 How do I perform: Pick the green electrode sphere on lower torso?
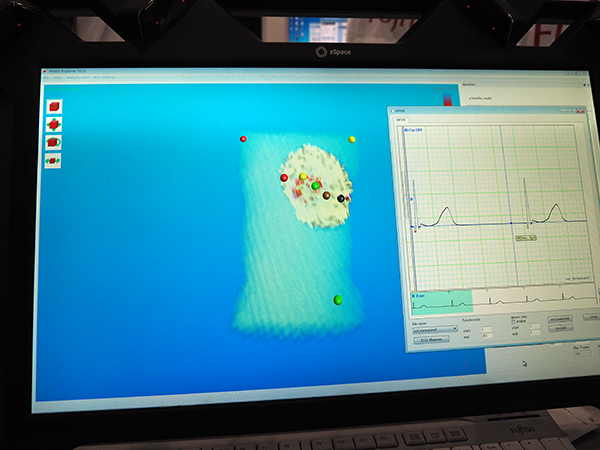click(x=338, y=299)
